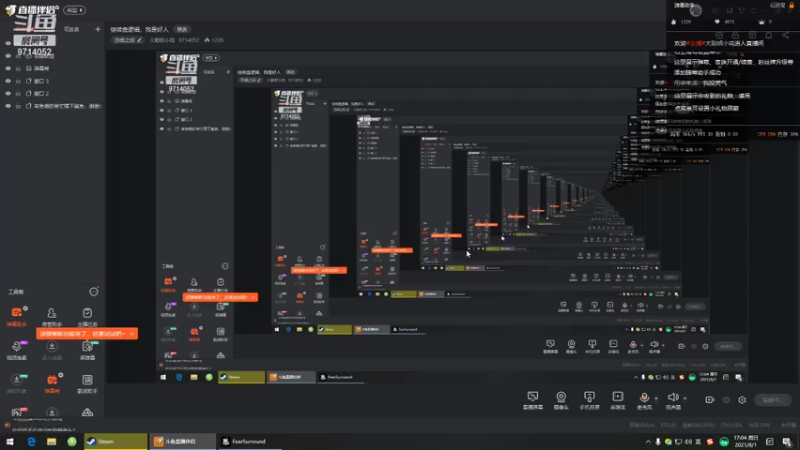This screenshot has height=450, width=800.
Task: Switch to the 斗鱼直播伴侣 taskbar button
Action: (x=182, y=442)
